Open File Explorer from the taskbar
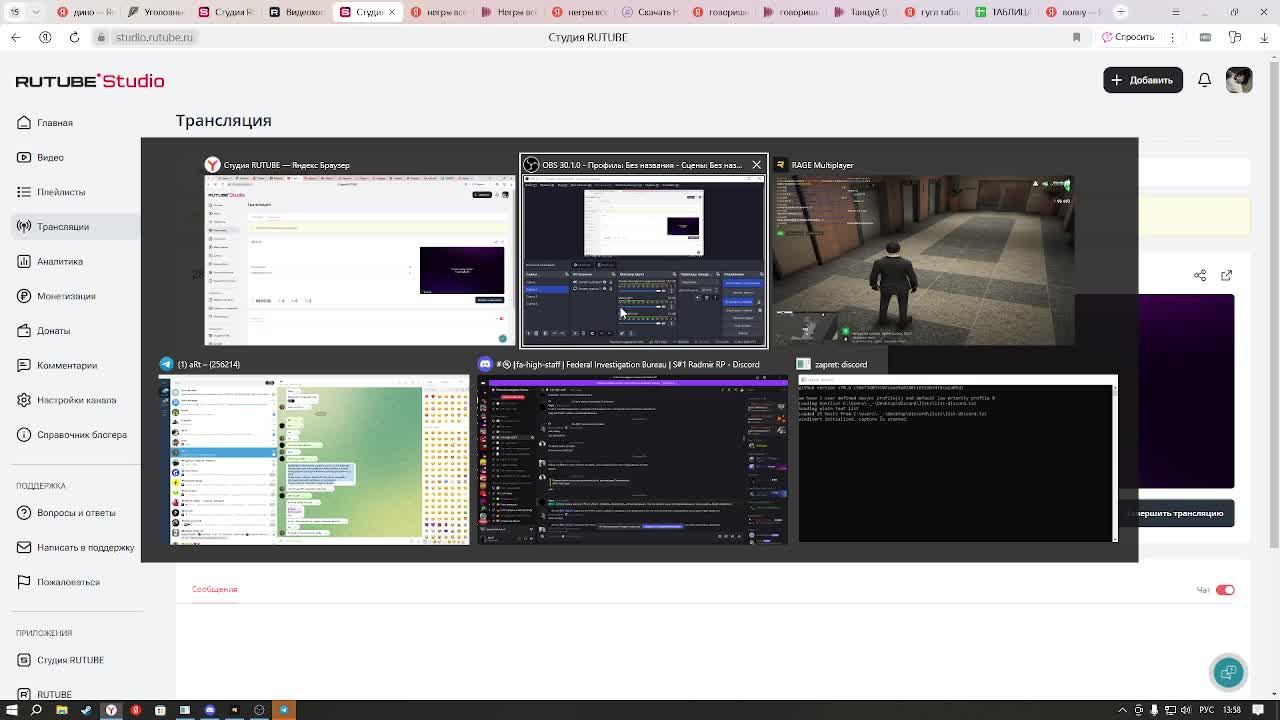The image size is (1280, 720). [x=62, y=711]
